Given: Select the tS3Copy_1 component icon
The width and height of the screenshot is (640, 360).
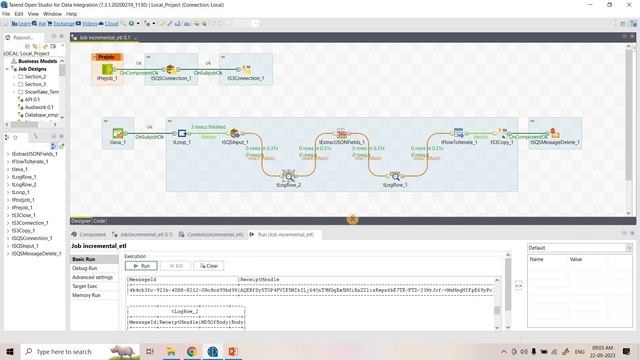Looking at the screenshot, I should click(x=502, y=133).
